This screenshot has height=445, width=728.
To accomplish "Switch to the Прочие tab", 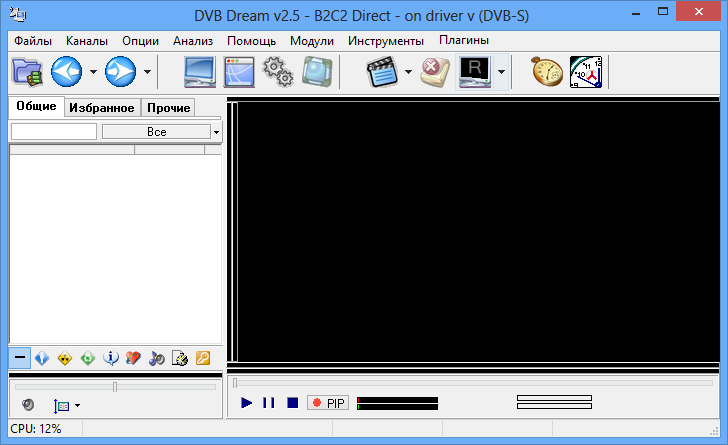I will click(x=169, y=108).
